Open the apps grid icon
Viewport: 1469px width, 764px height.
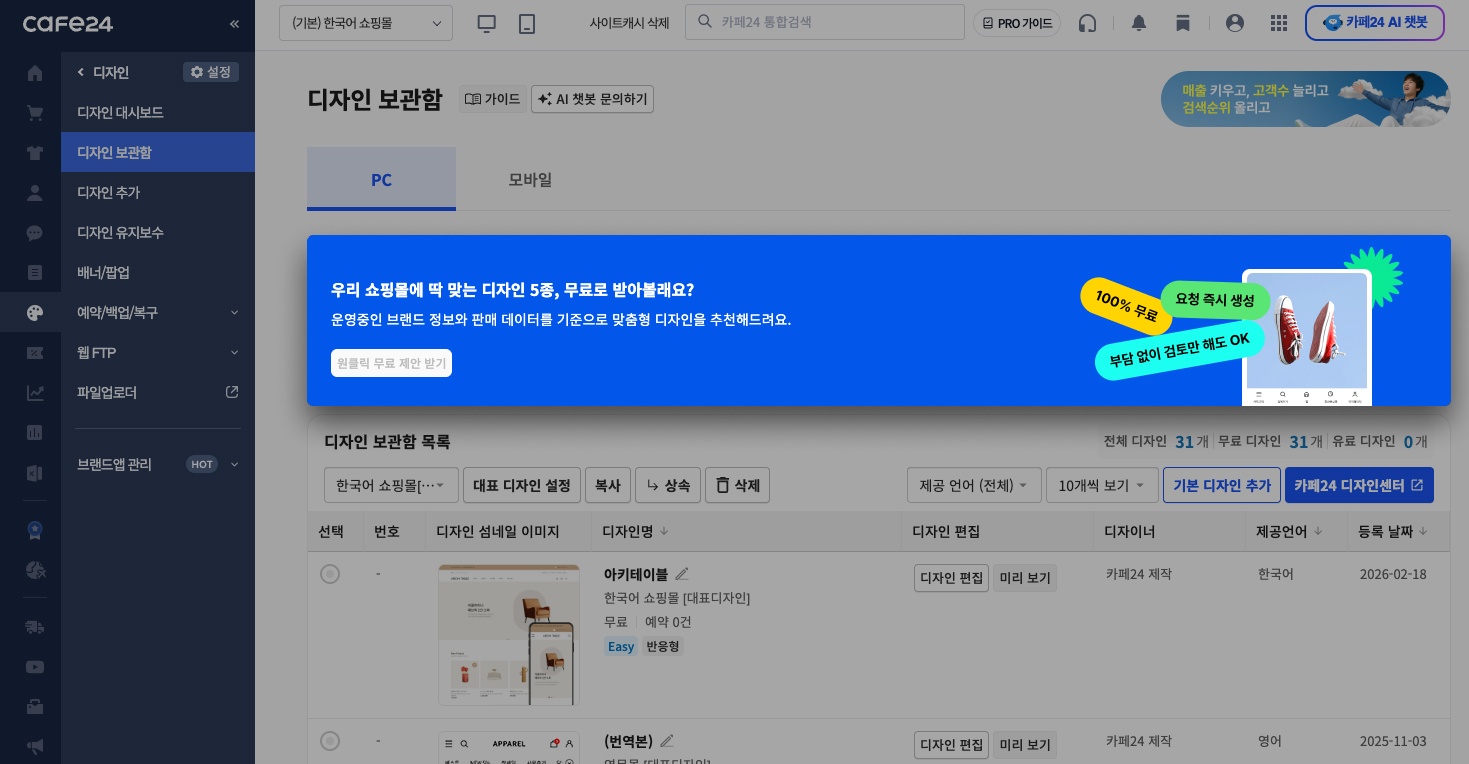click(x=1278, y=23)
